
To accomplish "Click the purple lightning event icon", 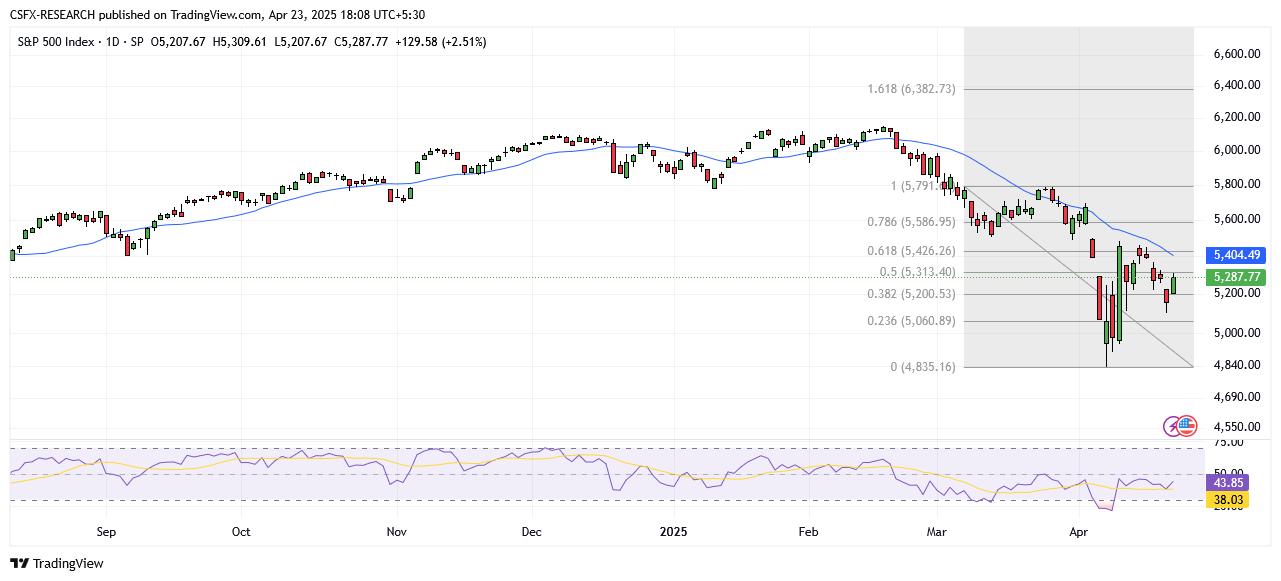I will pos(1174,426).
